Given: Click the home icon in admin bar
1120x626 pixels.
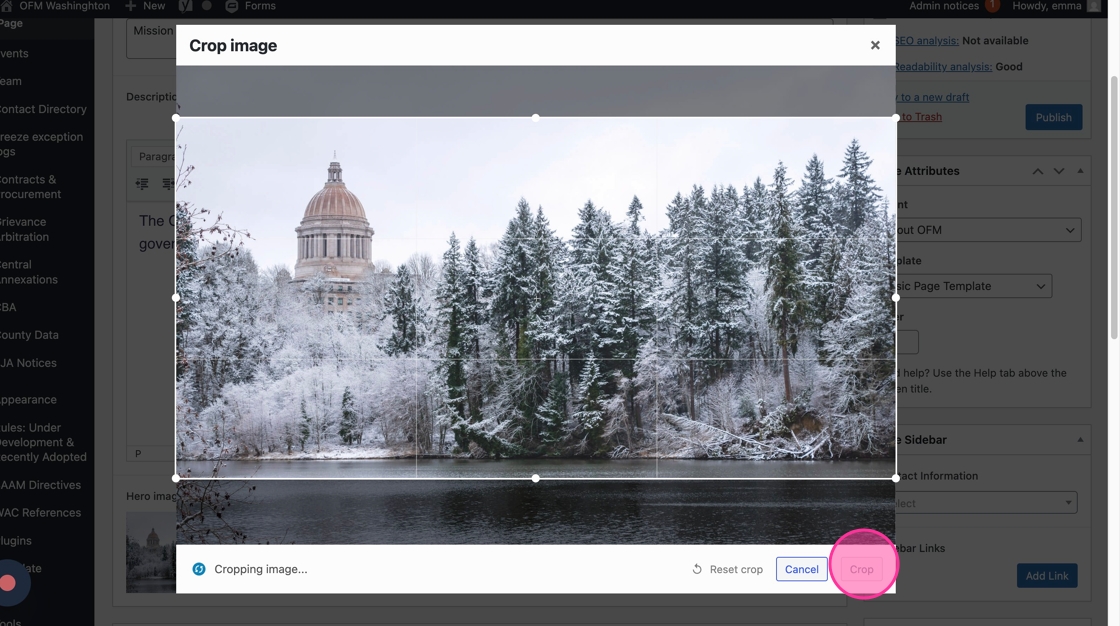Looking at the screenshot, I should coord(6,6).
